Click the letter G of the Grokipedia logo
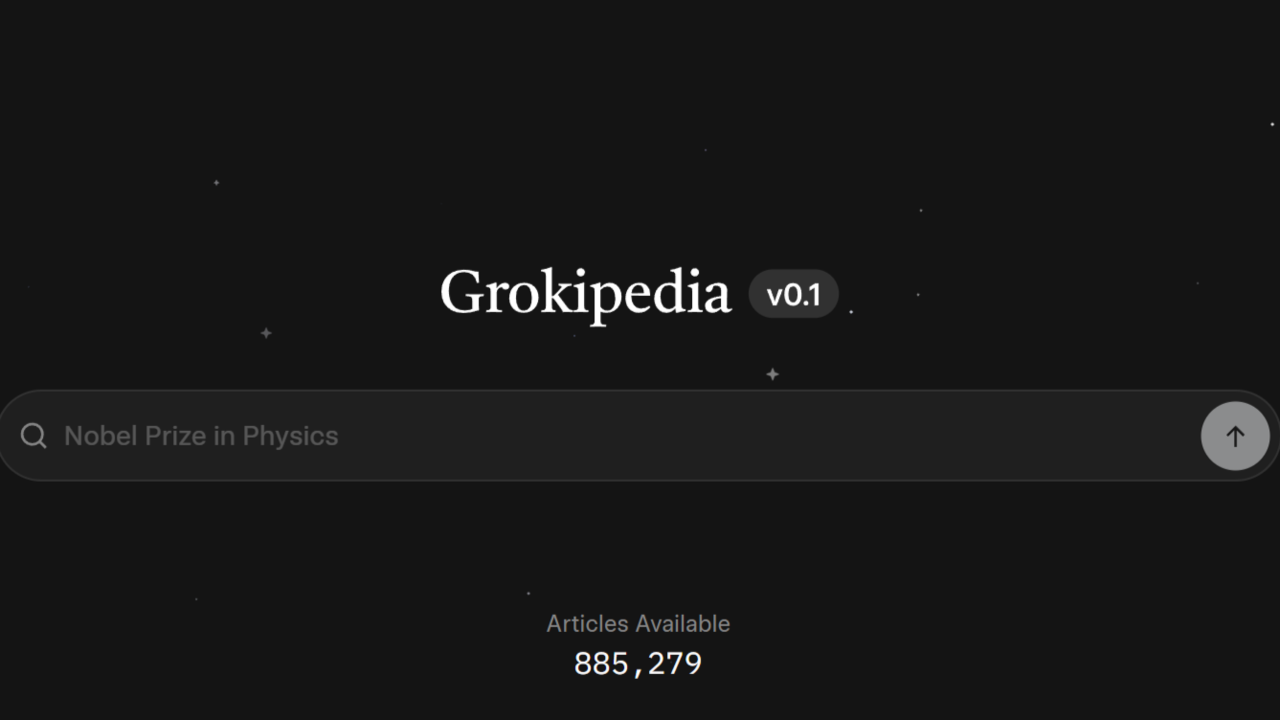This screenshot has width=1280, height=720. pyautogui.click(x=461, y=292)
